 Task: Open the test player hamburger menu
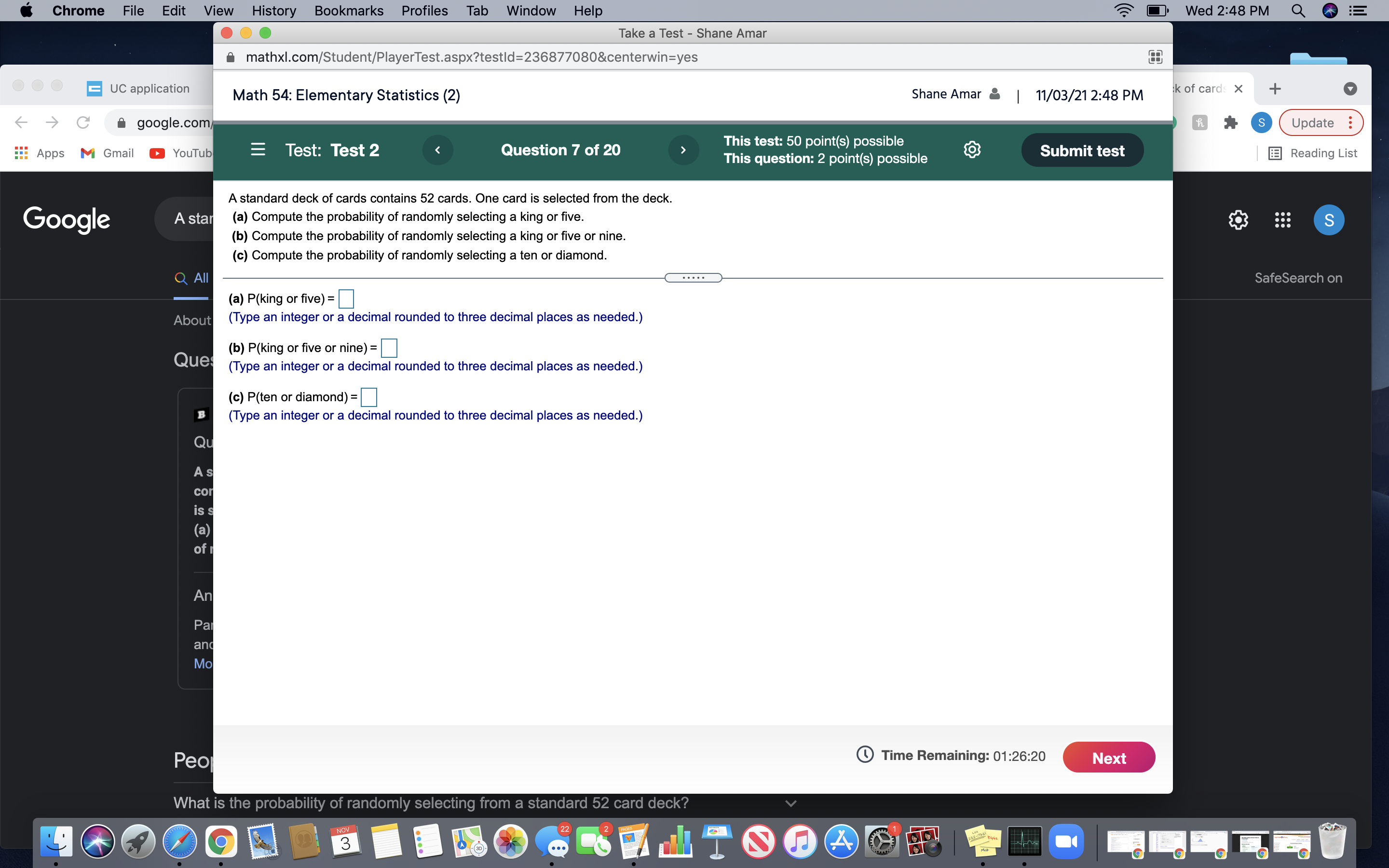click(258, 149)
